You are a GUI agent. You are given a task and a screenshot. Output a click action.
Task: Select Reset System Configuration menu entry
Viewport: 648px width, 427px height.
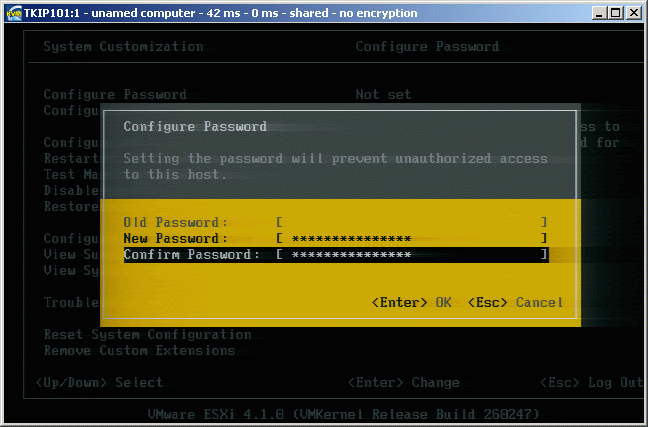coord(147,334)
